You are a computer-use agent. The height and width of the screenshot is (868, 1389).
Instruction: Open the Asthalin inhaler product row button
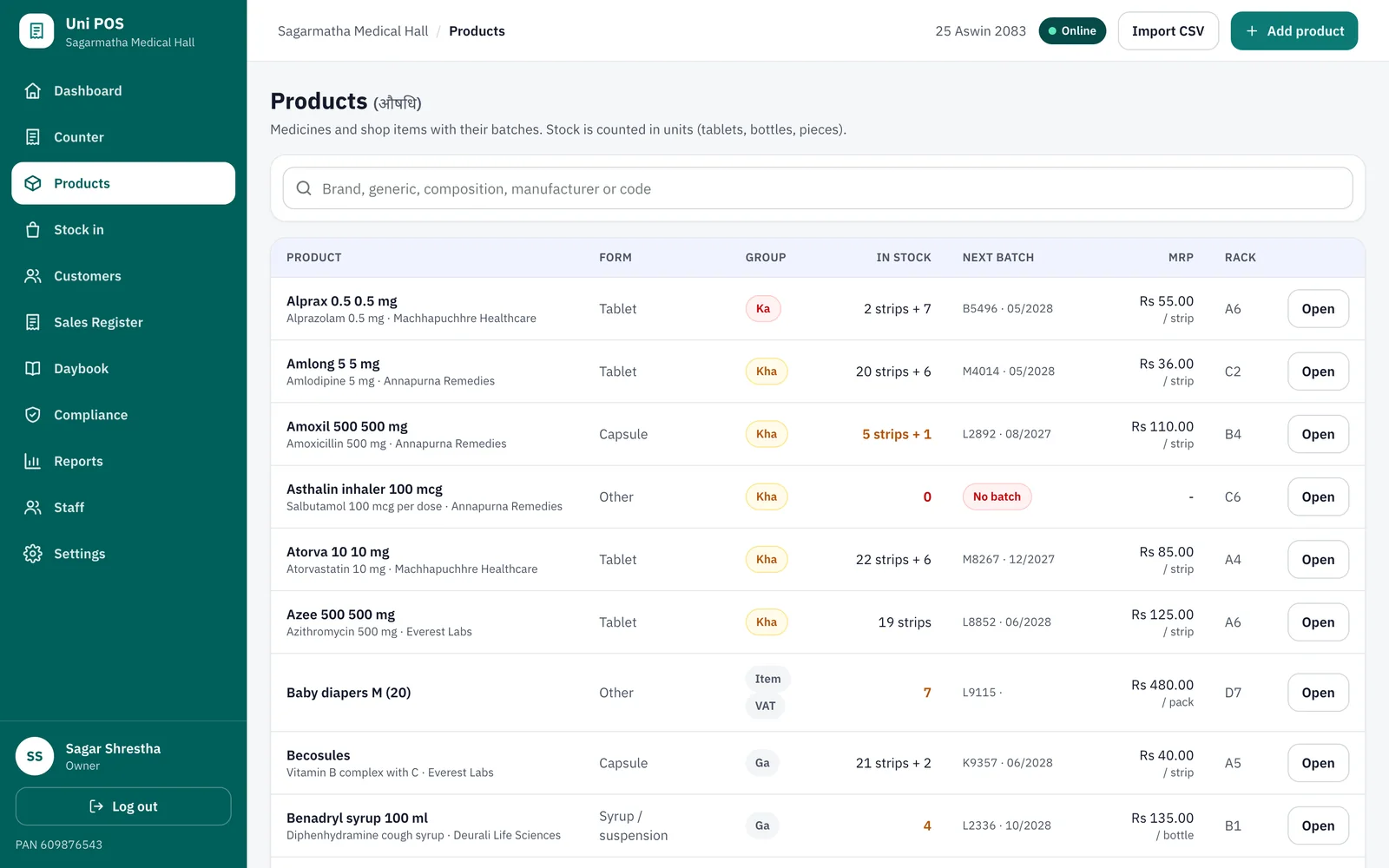tap(1318, 497)
